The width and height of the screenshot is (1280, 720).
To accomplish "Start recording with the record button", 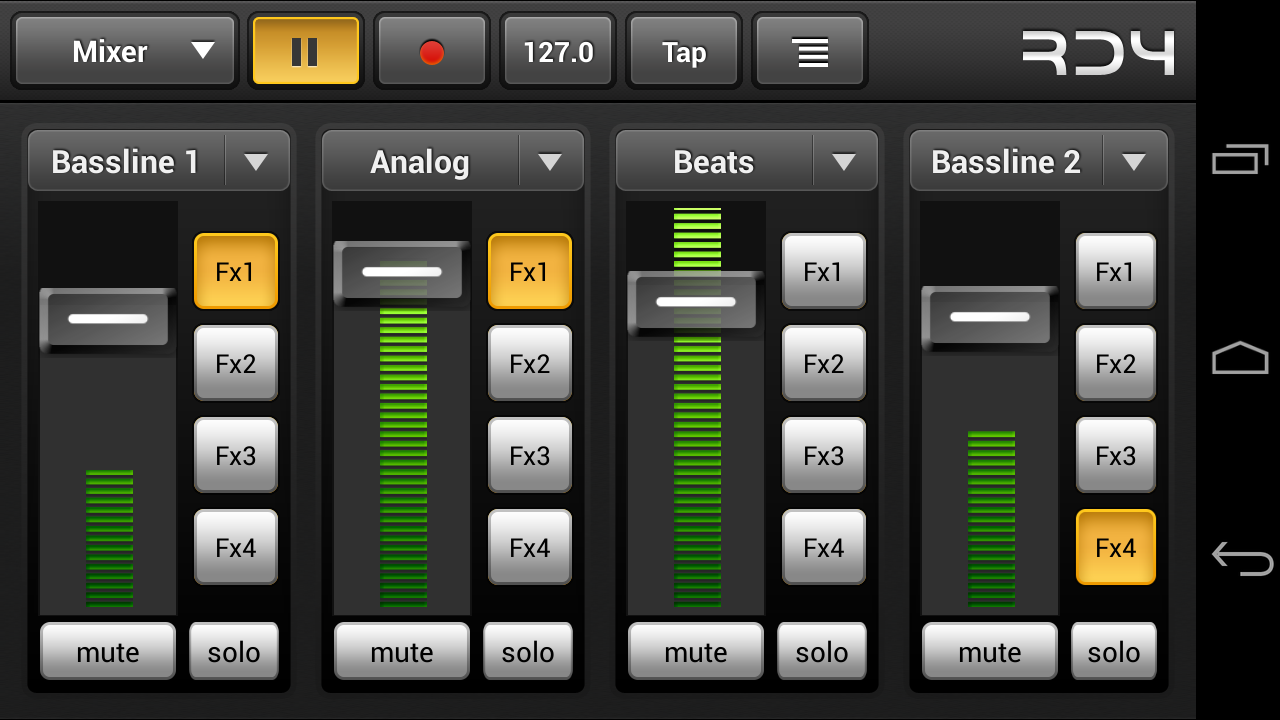I will [x=432, y=50].
